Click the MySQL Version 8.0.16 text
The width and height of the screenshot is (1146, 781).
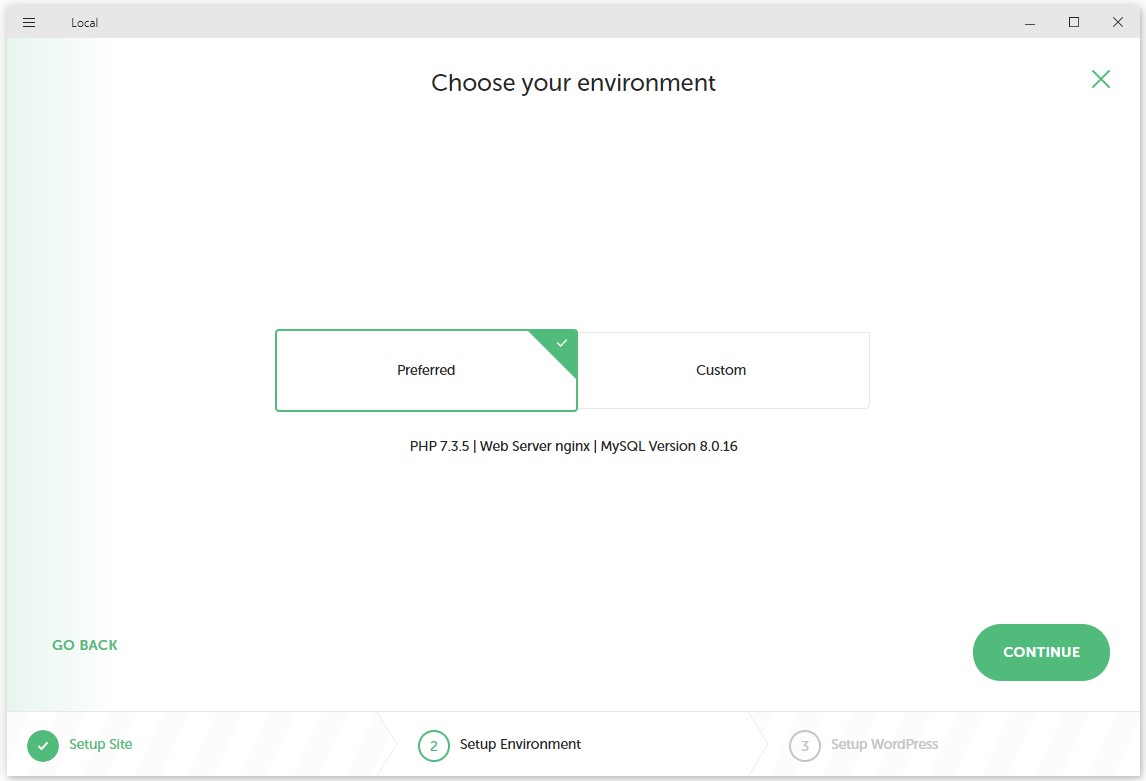point(669,447)
